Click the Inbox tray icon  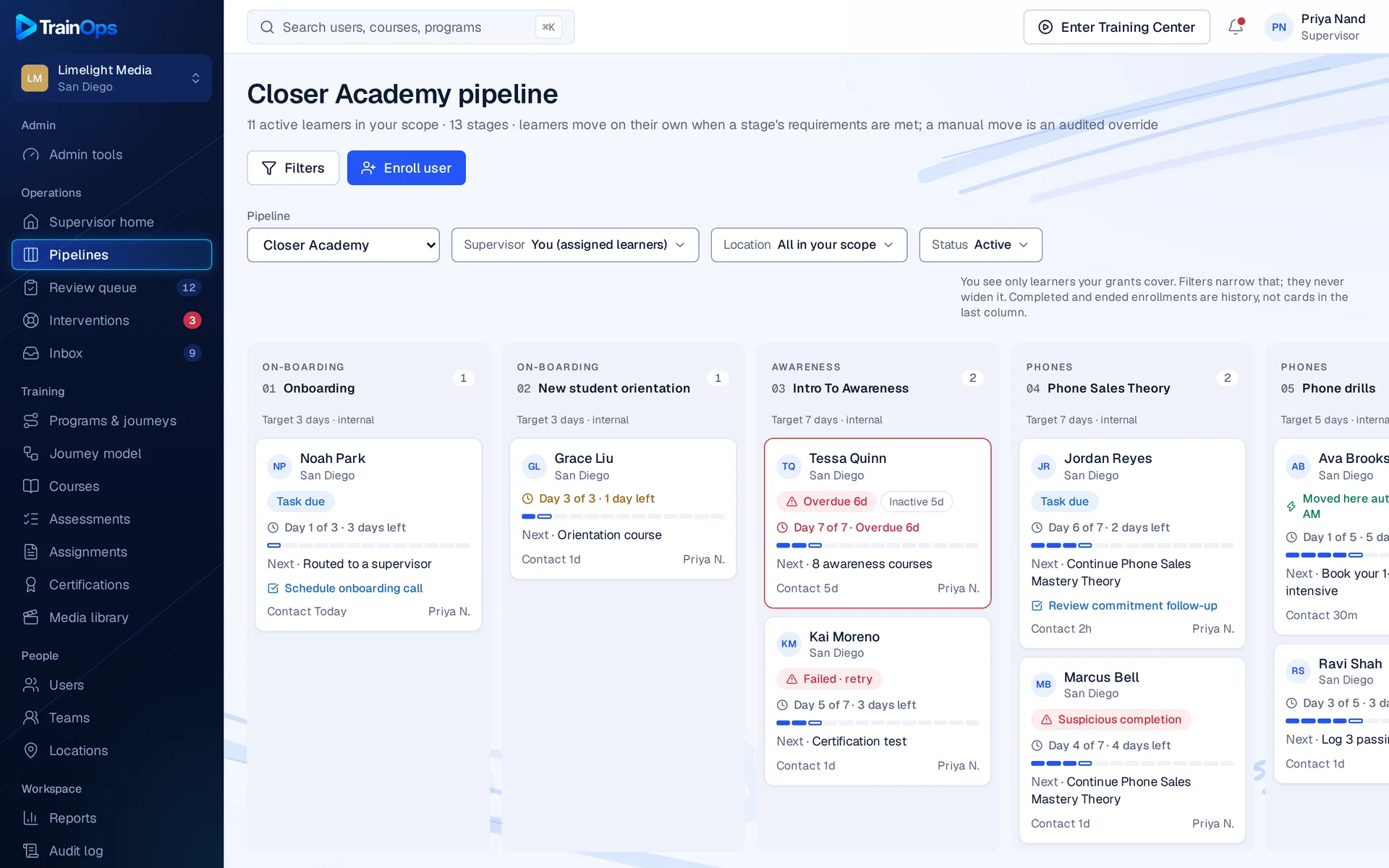pos(30,353)
